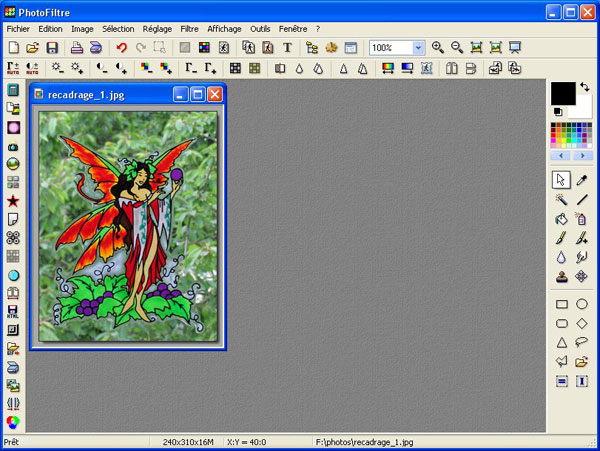This screenshot has width=600, height=451.
Task: Open a file with the folder icon
Action: pyautogui.click(x=33, y=47)
